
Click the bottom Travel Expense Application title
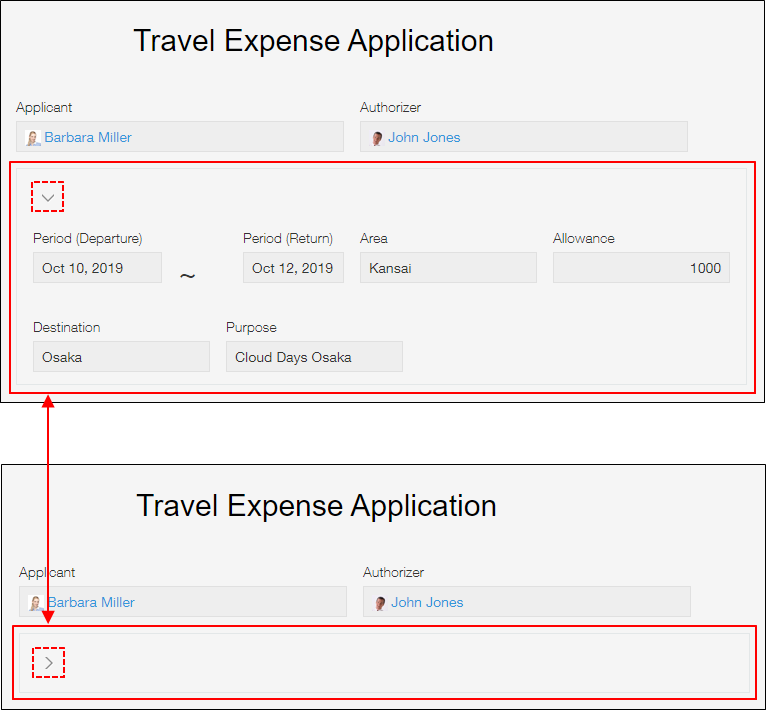[316, 506]
